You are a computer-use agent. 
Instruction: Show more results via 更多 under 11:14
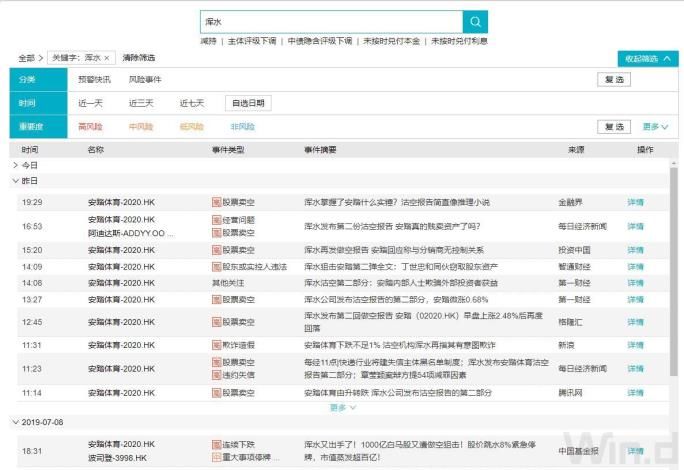point(343,408)
